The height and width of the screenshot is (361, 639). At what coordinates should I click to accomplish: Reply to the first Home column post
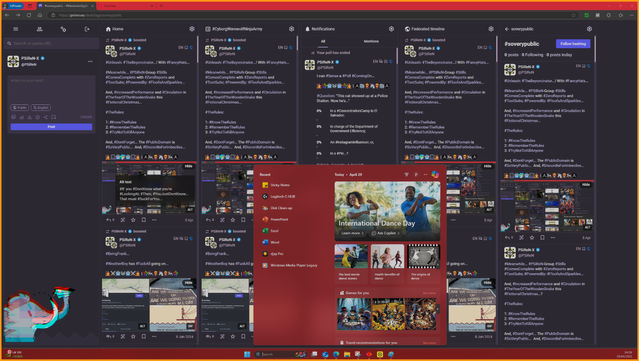coord(109,220)
